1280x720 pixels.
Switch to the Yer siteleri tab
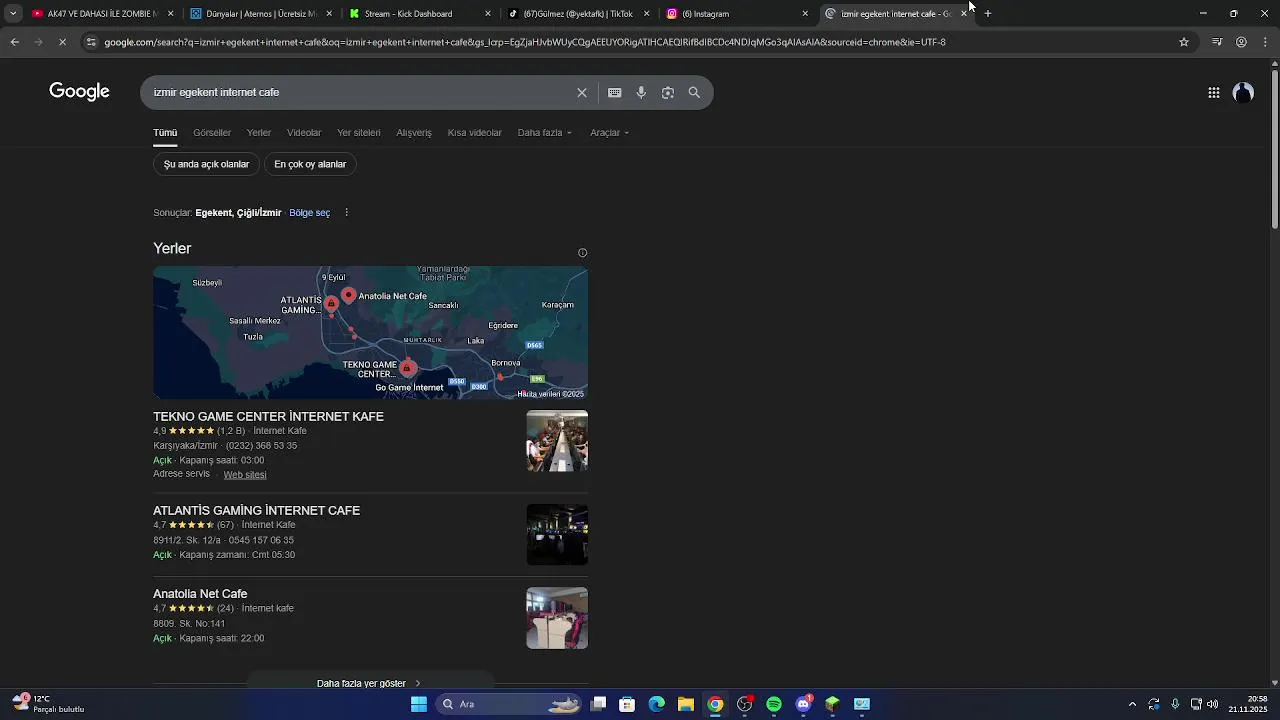(x=359, y=132)
